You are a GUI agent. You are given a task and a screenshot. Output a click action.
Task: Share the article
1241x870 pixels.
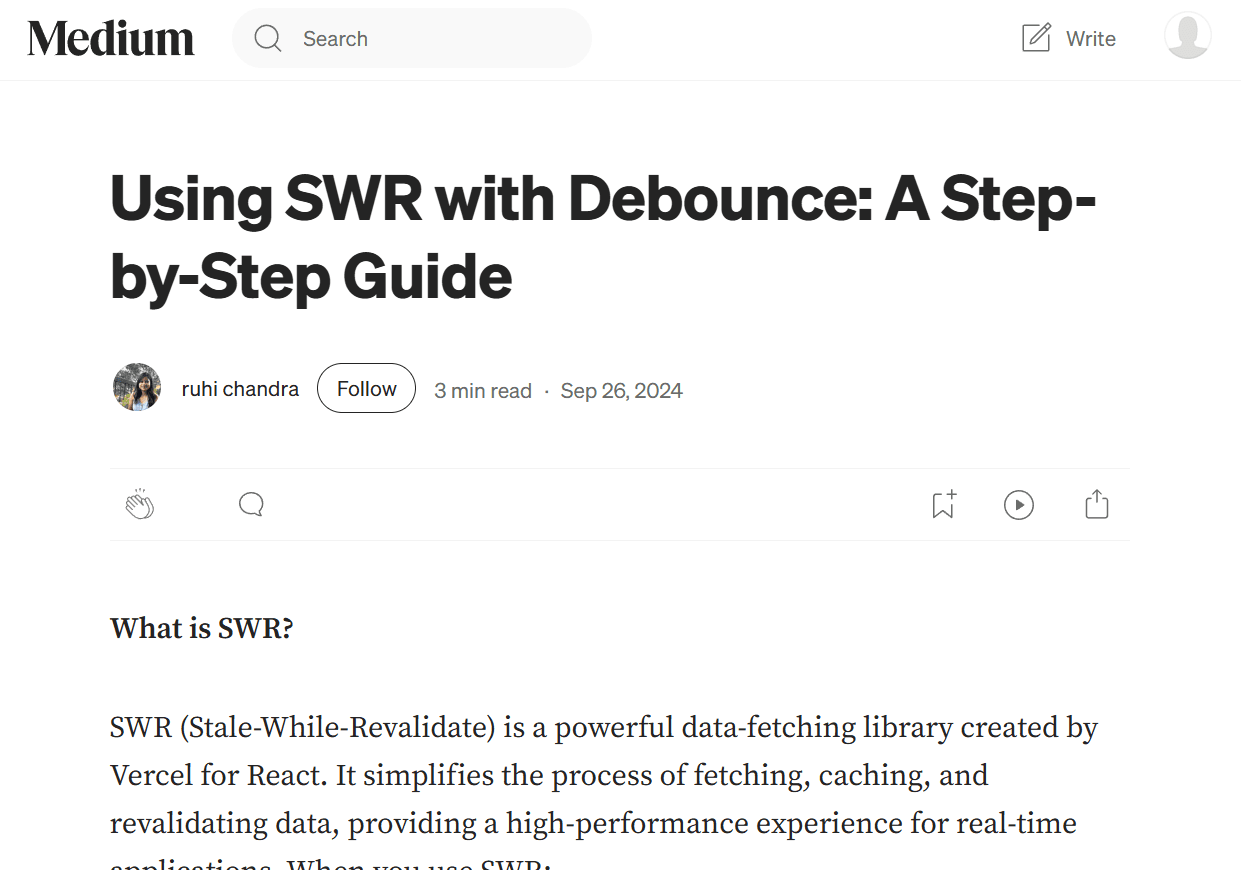(1096, 505)
